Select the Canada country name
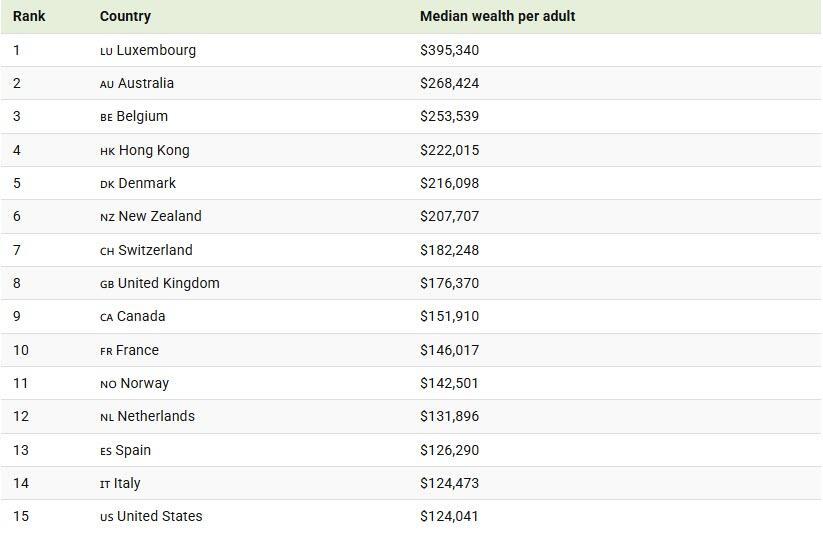 click(x=141, y=316)
